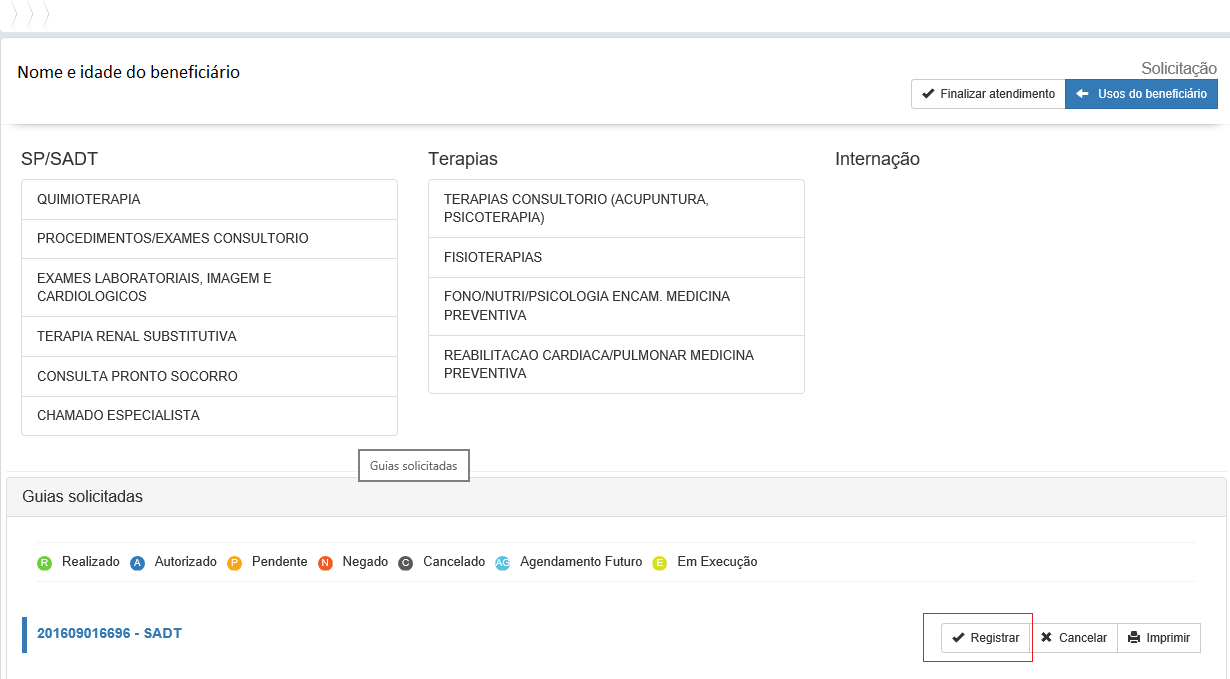
Task: Click the Cancelar button
Action: (x=1073, y=637)
